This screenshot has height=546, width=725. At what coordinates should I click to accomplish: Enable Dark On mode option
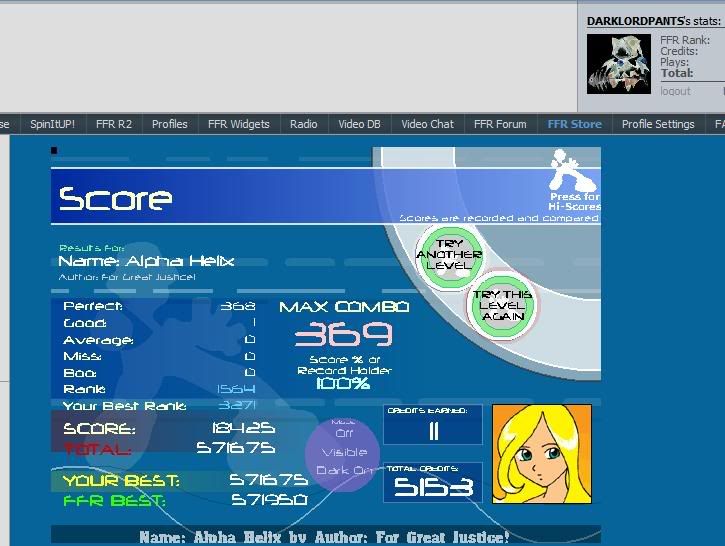pyautogui.click(x=343, y=470)
